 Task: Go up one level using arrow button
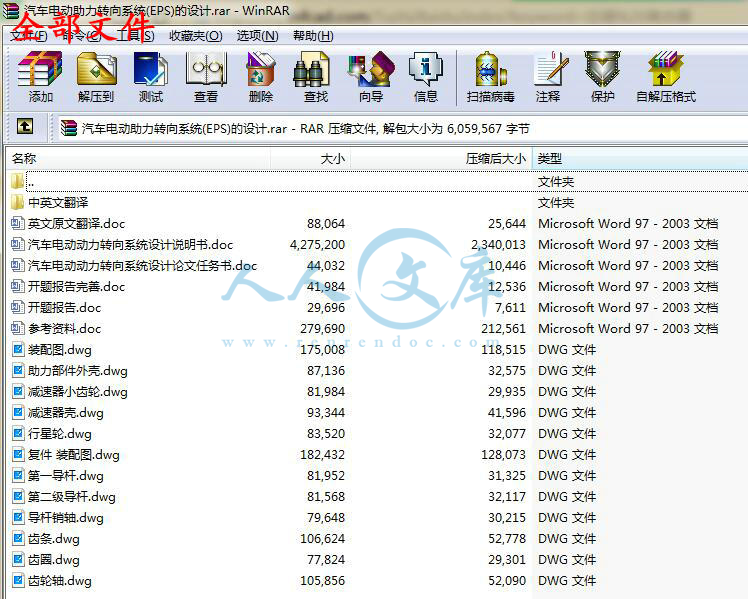click(25, 127)
